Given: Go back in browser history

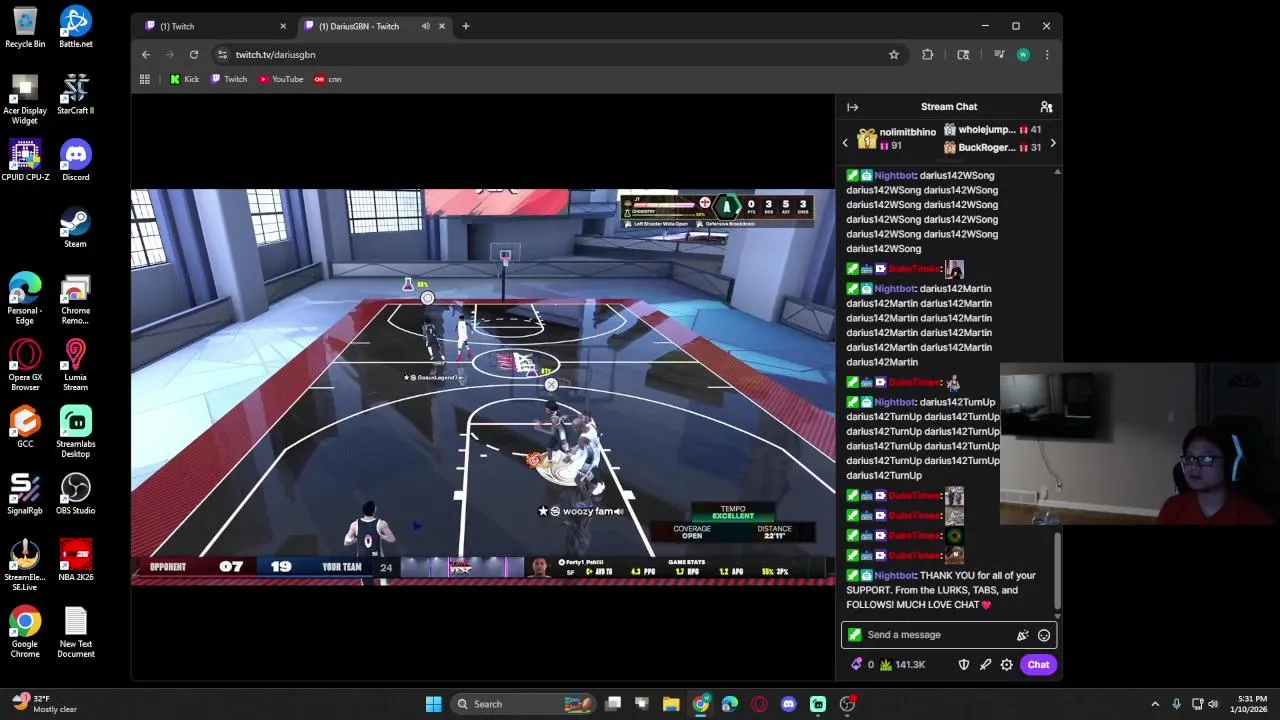Looking at the screenshot, I should coord(146,55).
